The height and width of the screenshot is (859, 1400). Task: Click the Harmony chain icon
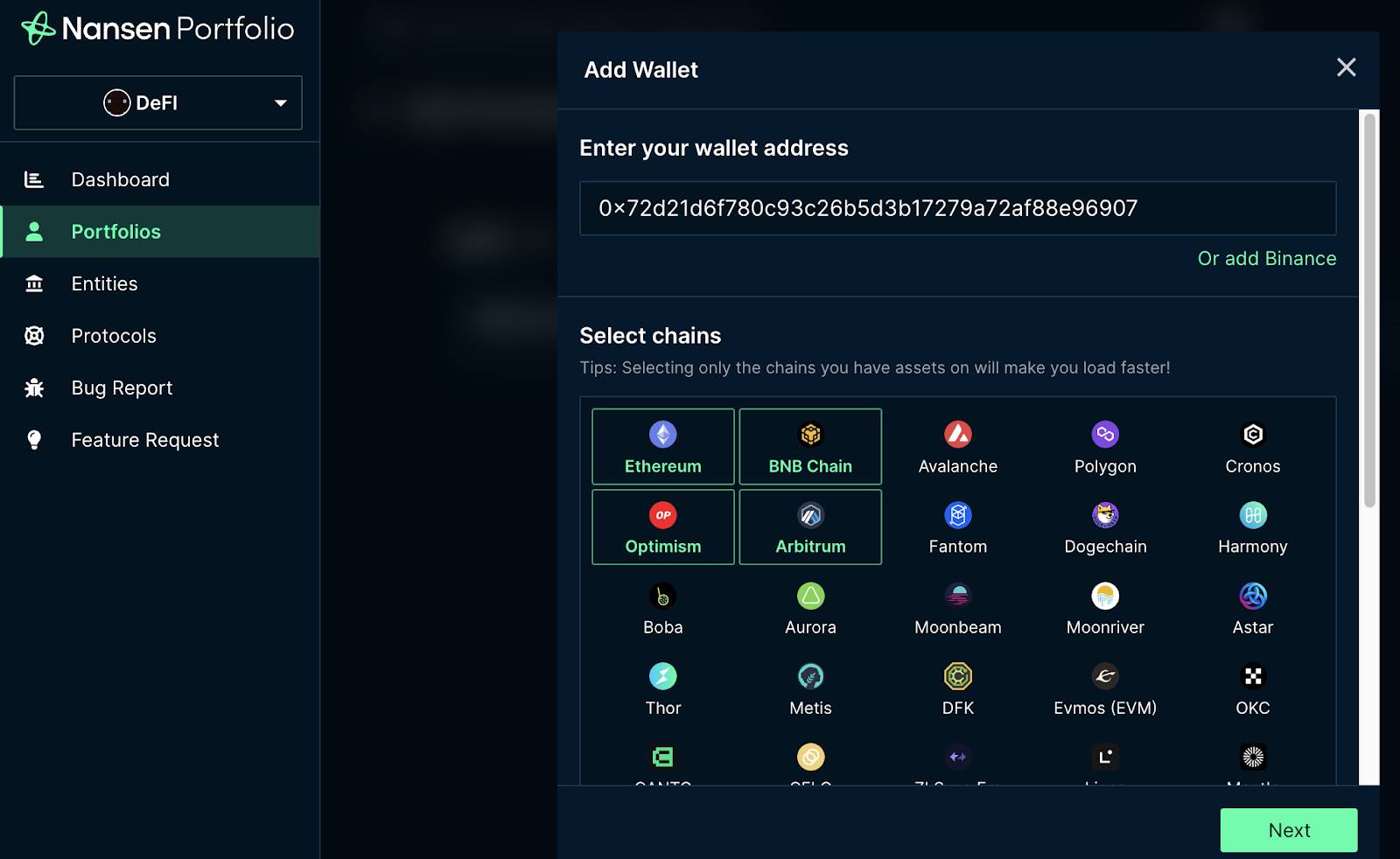(x=1253, y=515)
